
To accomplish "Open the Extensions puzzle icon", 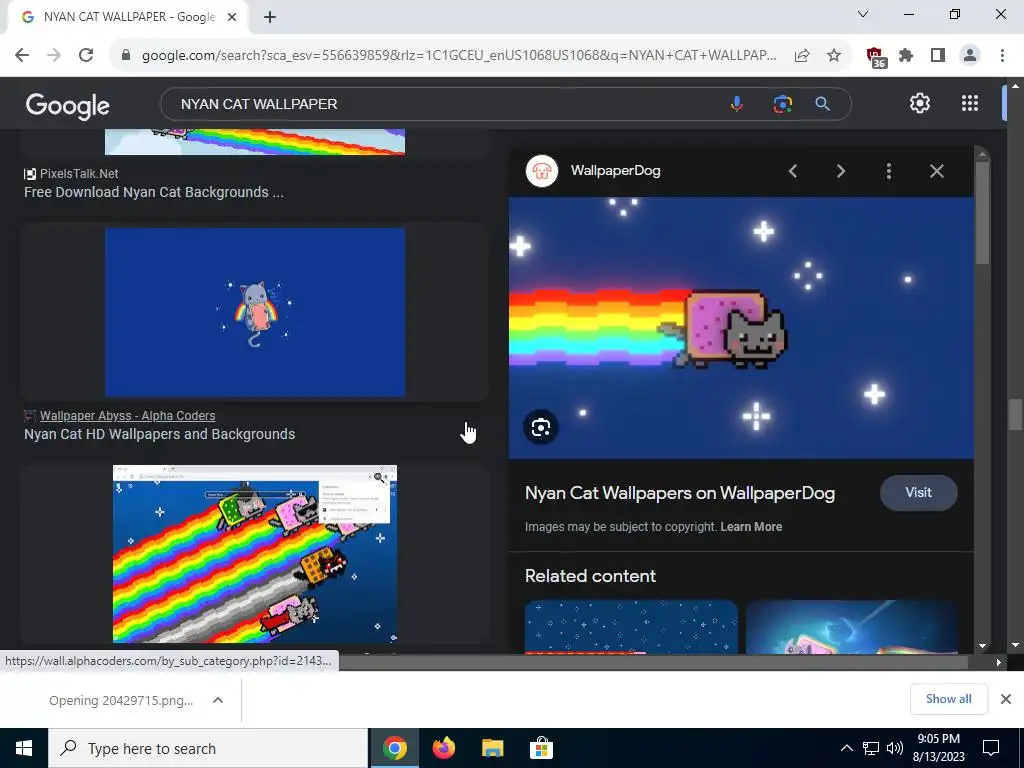I will (906, 56).
